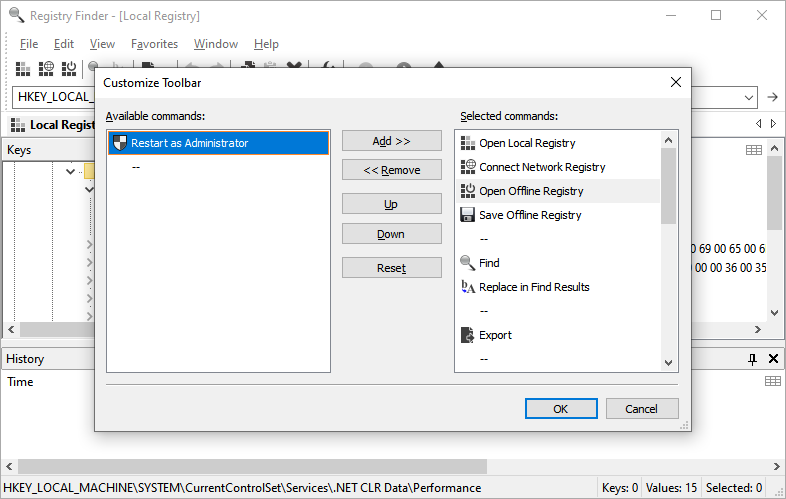Select Connect Network Registry command
The image size is (786, 499).
click(558, 167)
